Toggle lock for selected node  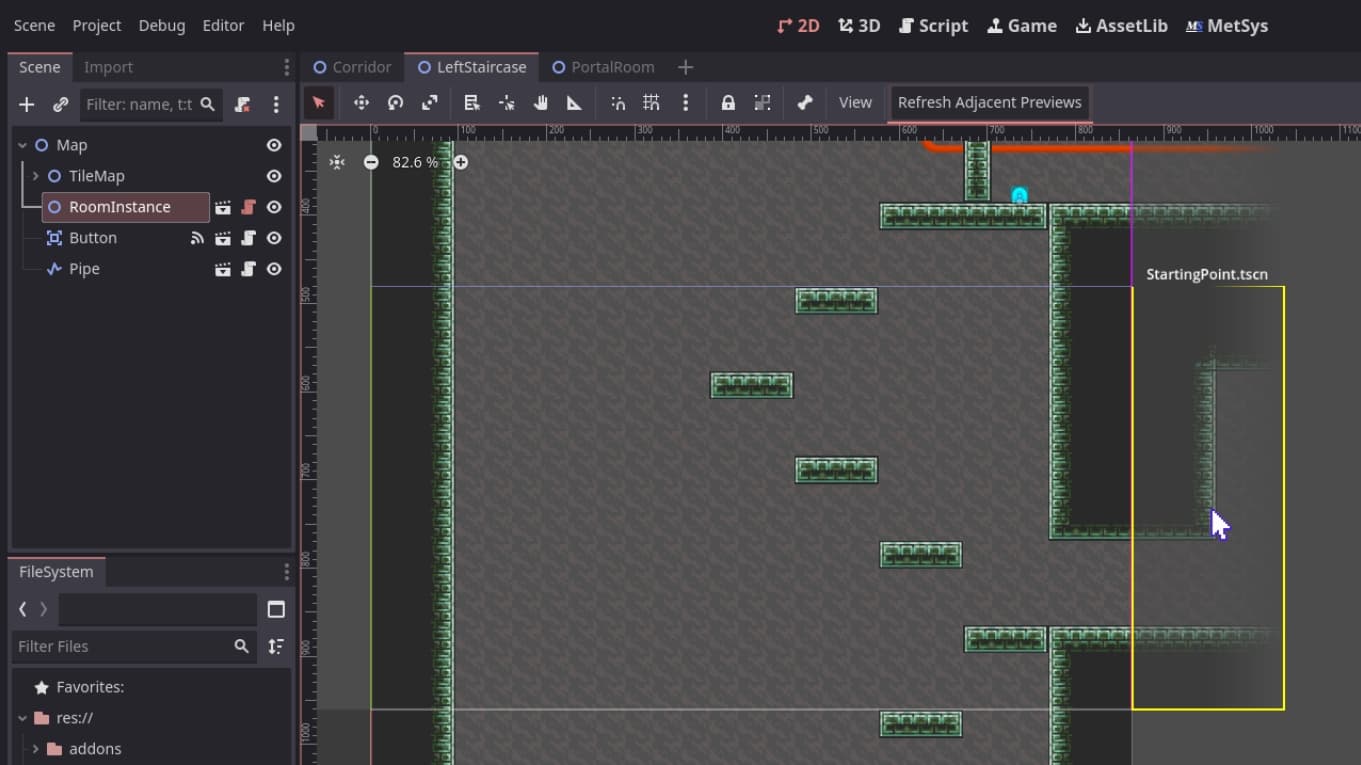pos(728,102)
